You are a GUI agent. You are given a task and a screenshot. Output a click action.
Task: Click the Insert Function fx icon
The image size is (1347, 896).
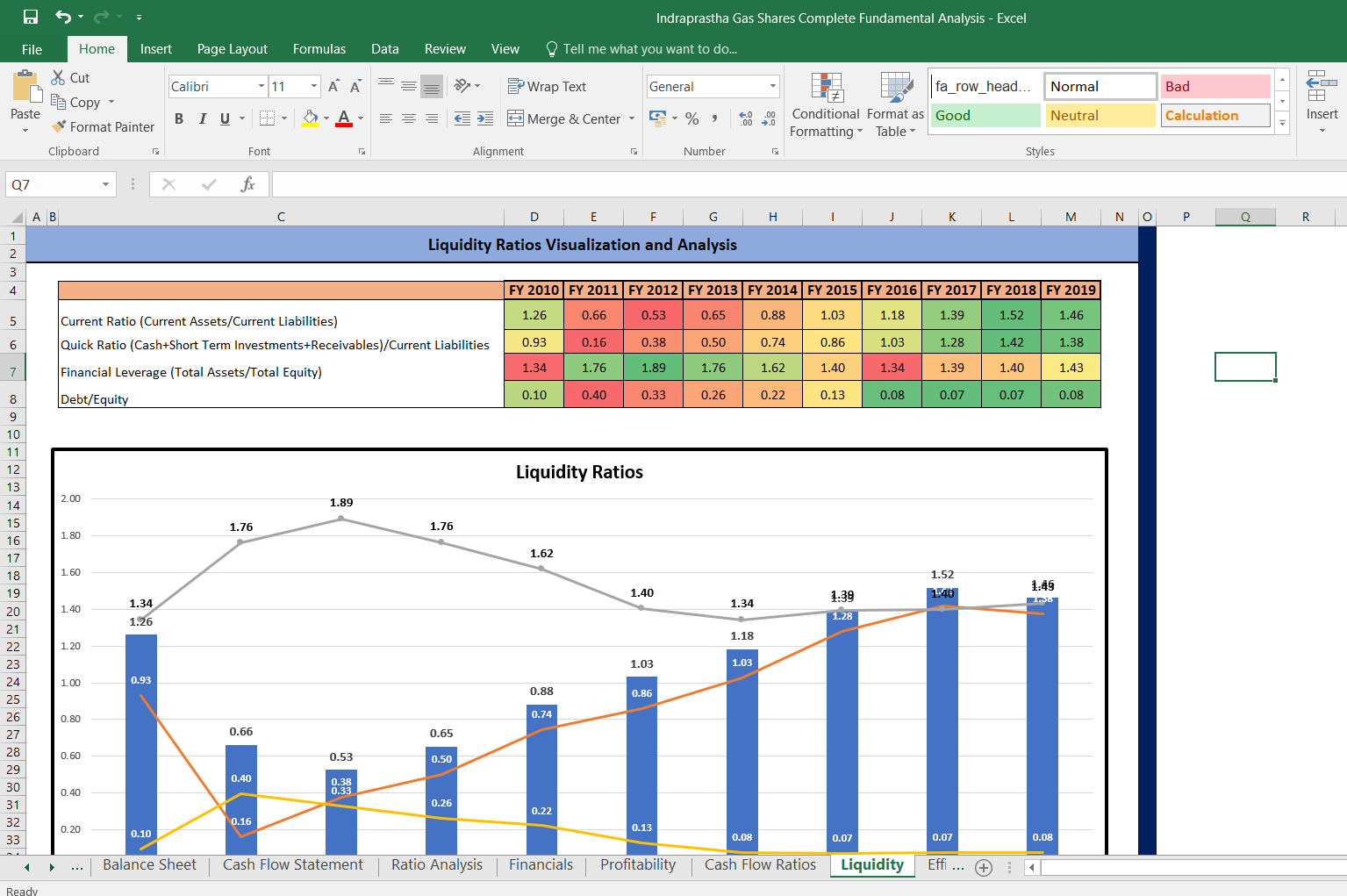click(247, 184)
